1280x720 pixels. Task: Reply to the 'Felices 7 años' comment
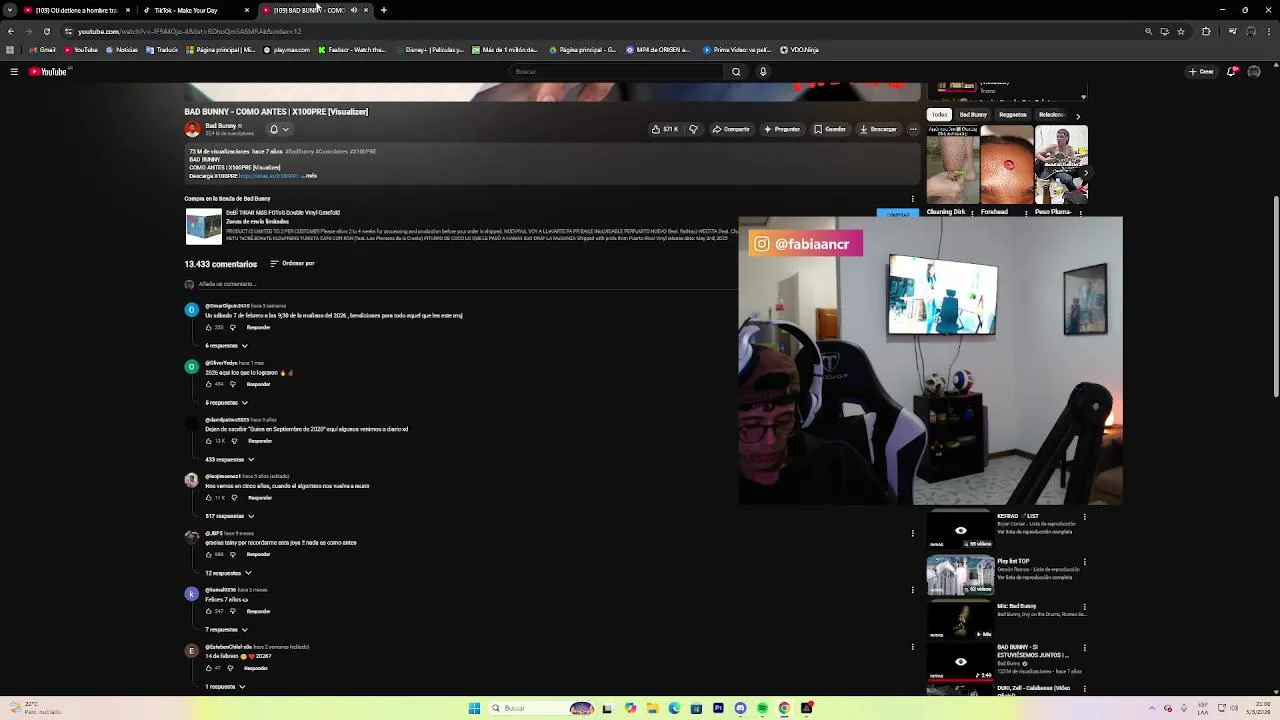coord(258,611)
